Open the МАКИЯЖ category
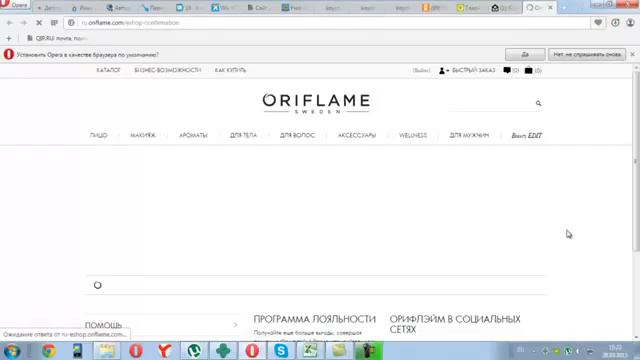 pos(143,135)
